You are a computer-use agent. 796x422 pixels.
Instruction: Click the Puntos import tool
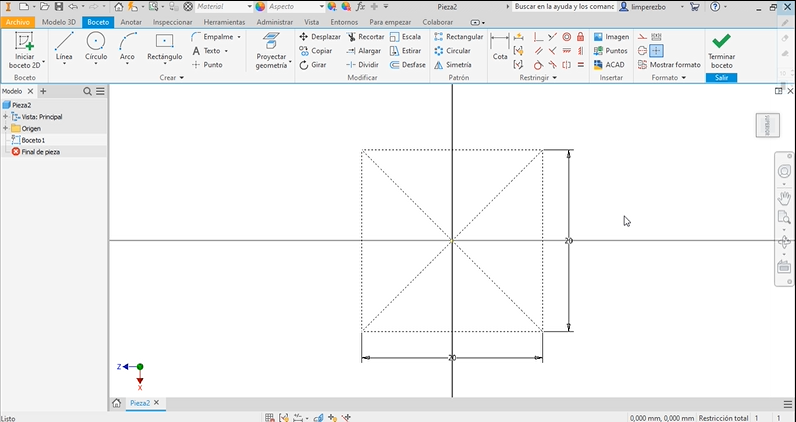[x=611, y=51]
